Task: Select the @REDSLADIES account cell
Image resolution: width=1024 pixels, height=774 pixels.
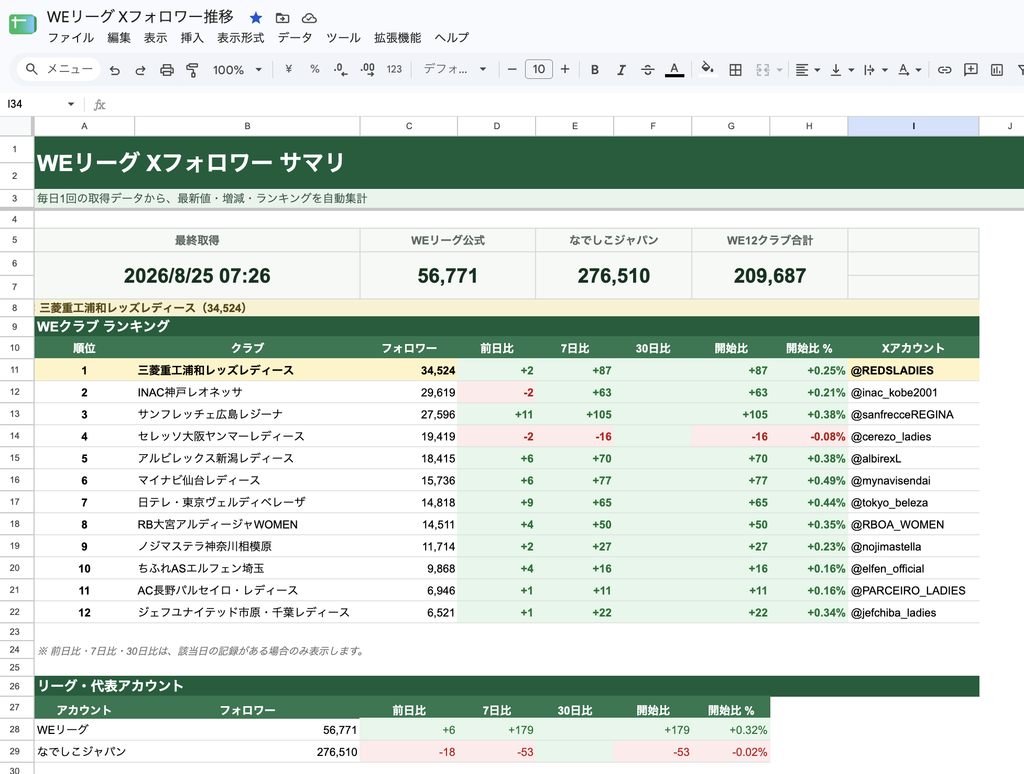Action: (x=913, y=370)
